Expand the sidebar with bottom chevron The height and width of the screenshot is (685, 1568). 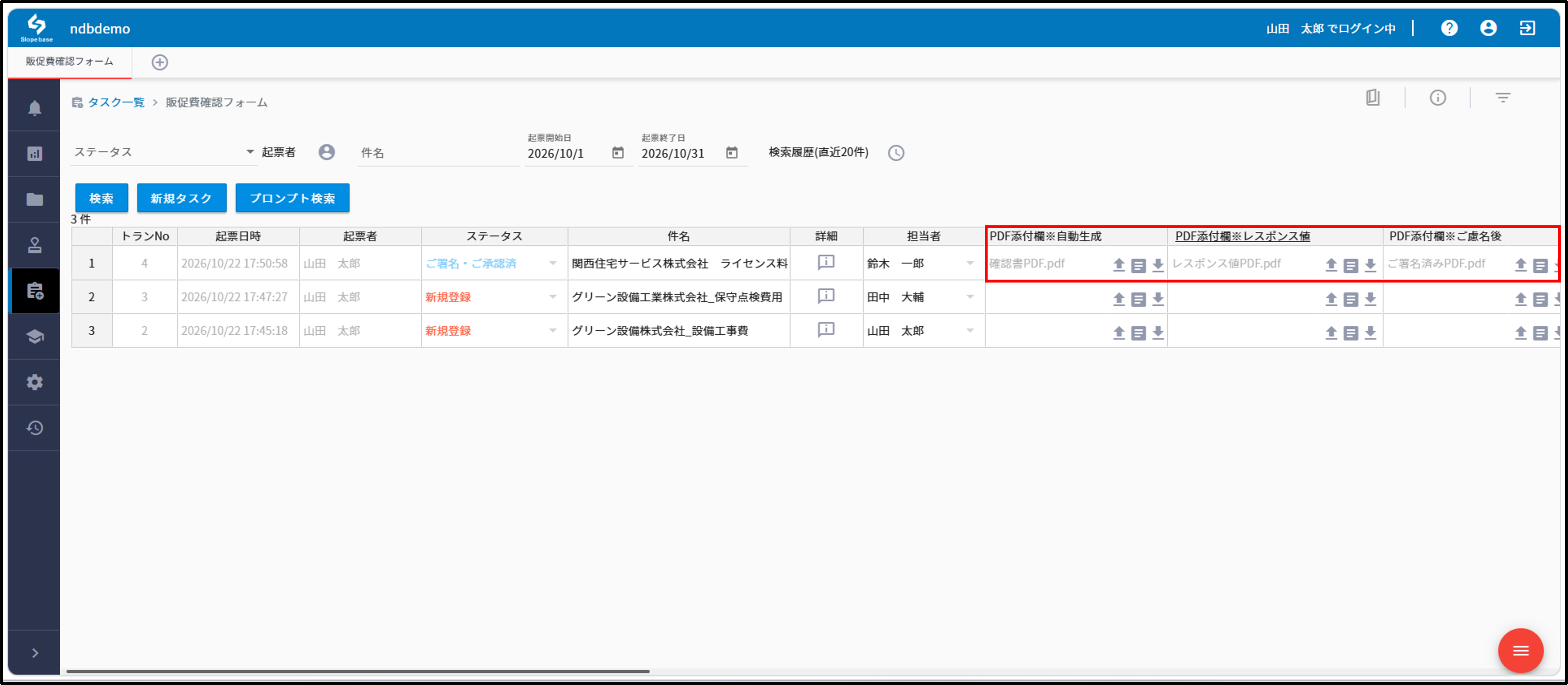pyautogui.click(x=35, y=653)
